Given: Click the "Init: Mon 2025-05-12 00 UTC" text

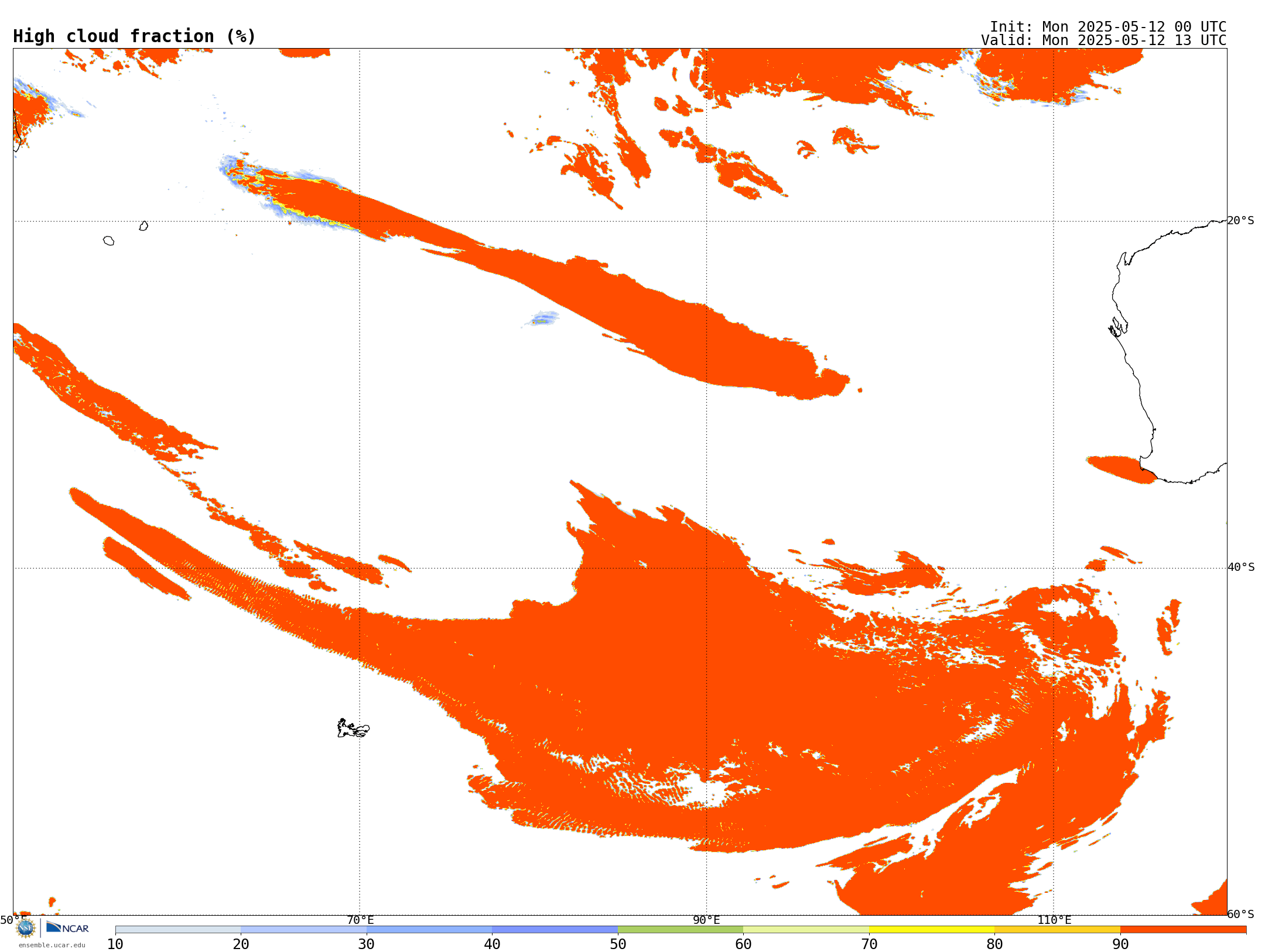Looking at the screenshot, I should [x=1108, y=27].
